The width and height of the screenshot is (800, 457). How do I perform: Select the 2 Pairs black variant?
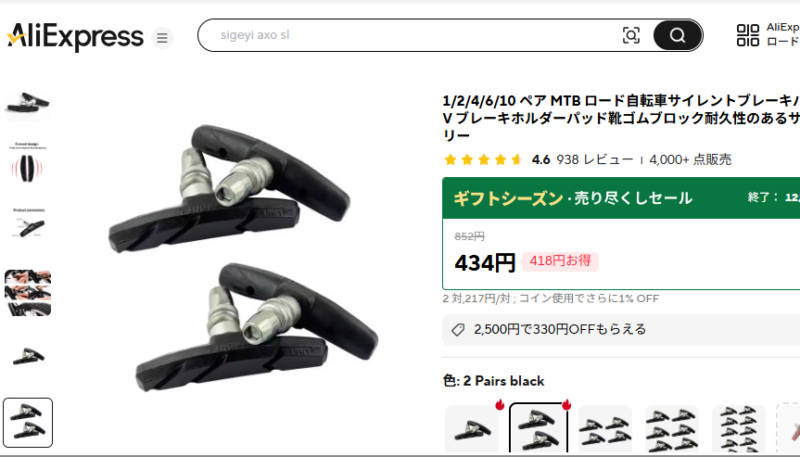[539, 428]
